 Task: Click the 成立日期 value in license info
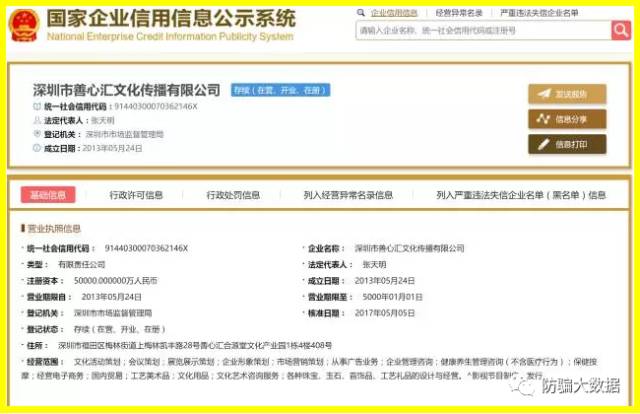click(x=385, y=281)
